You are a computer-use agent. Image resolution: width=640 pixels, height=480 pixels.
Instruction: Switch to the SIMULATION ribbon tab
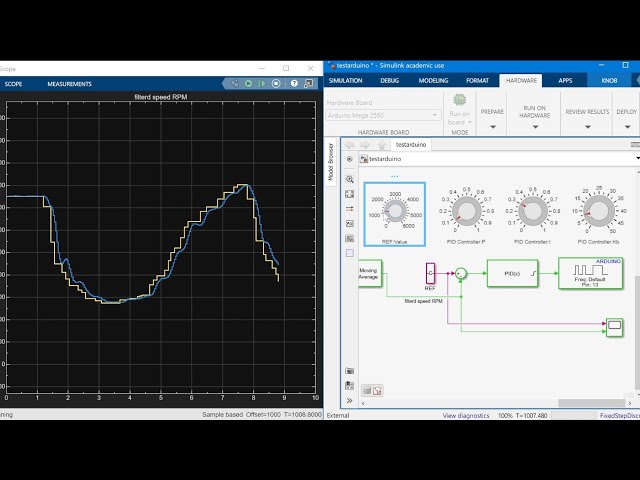click(x=345, y=80)
